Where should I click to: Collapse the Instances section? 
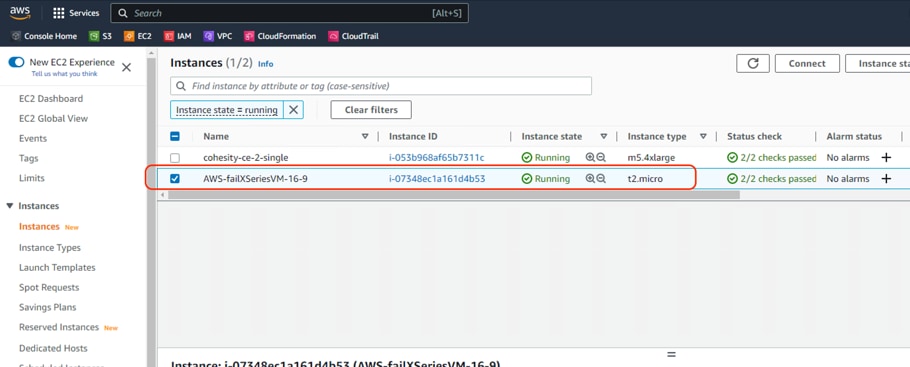coord(10,206)
